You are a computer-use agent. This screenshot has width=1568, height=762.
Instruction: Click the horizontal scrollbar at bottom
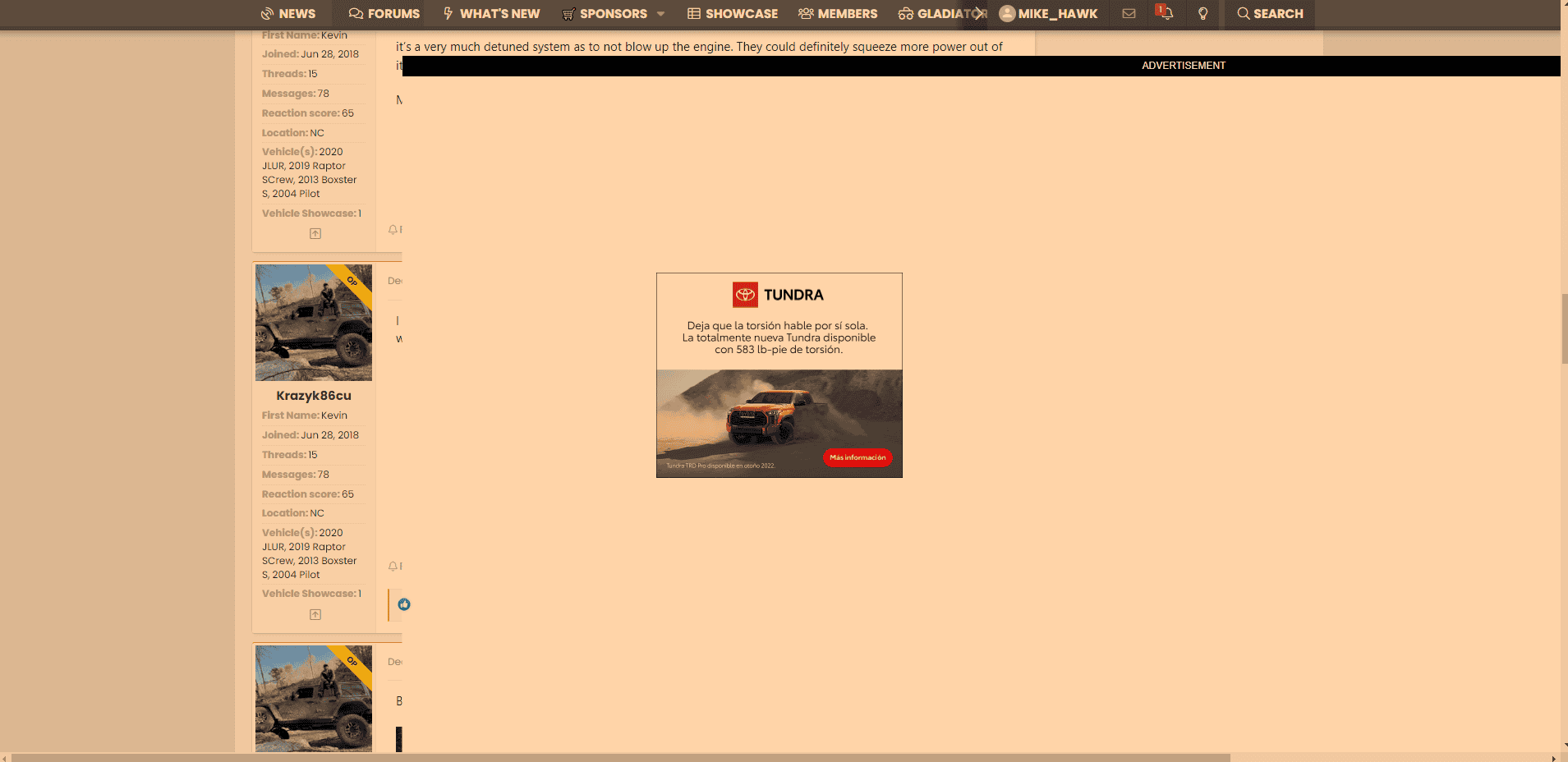(x=620, y=758)
